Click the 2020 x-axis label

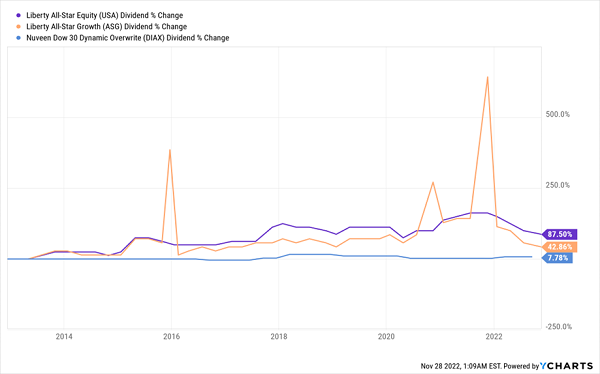click(386, 336)
